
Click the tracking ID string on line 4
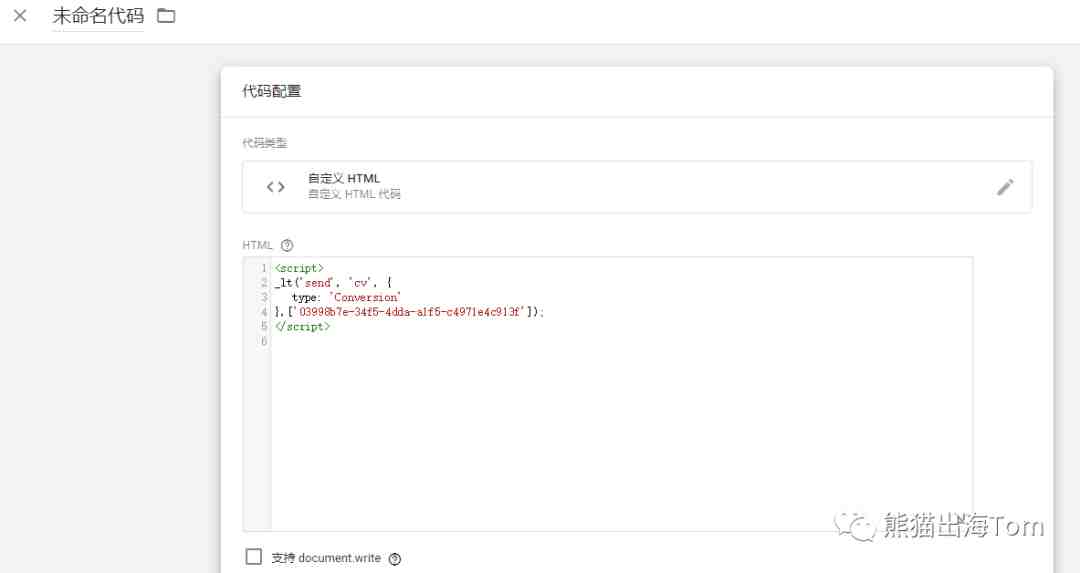point(412,312)
